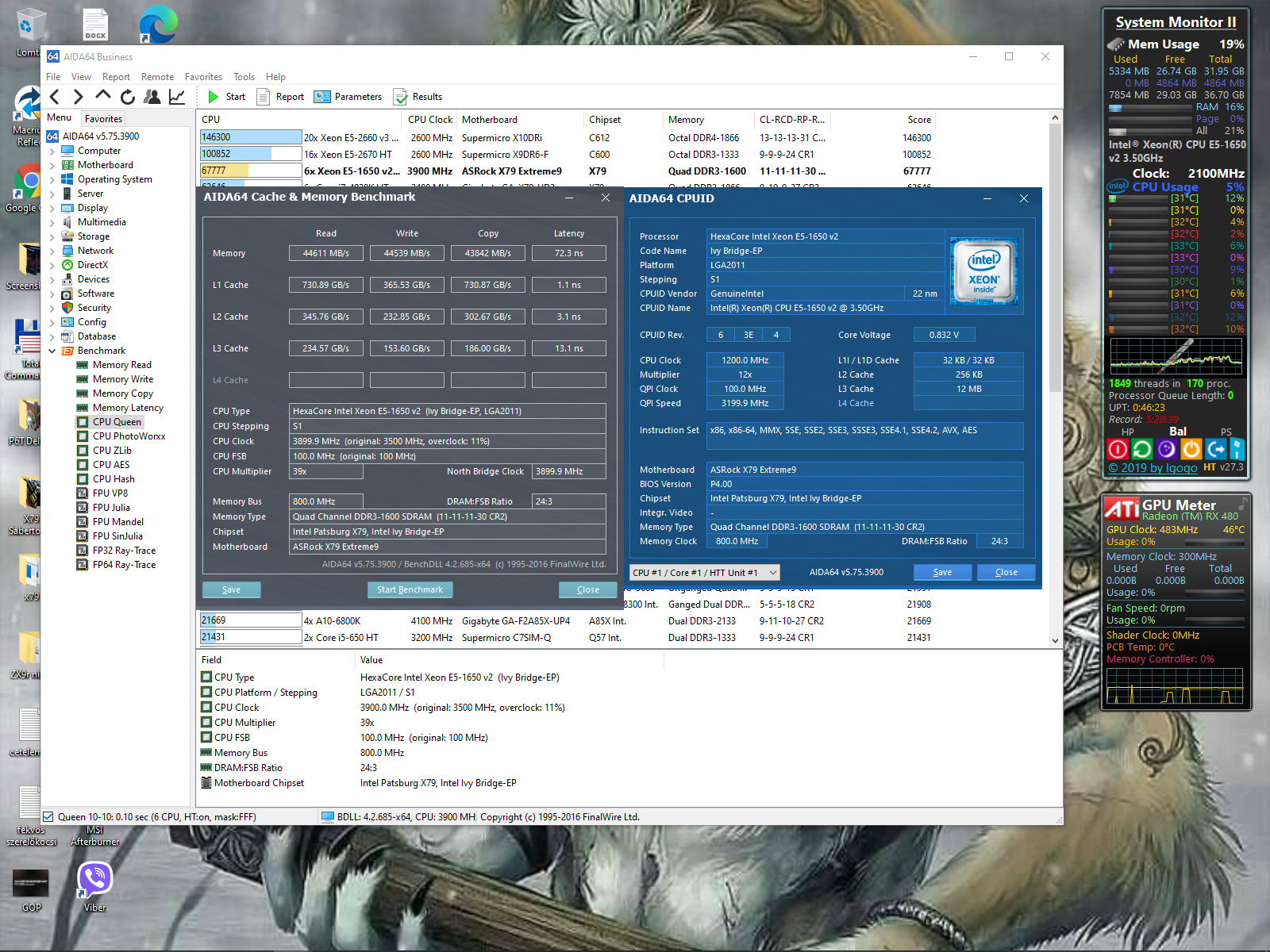Click Save in Cache & Memory Benchmark window
1270x952 pixels.
click(231, 589)
